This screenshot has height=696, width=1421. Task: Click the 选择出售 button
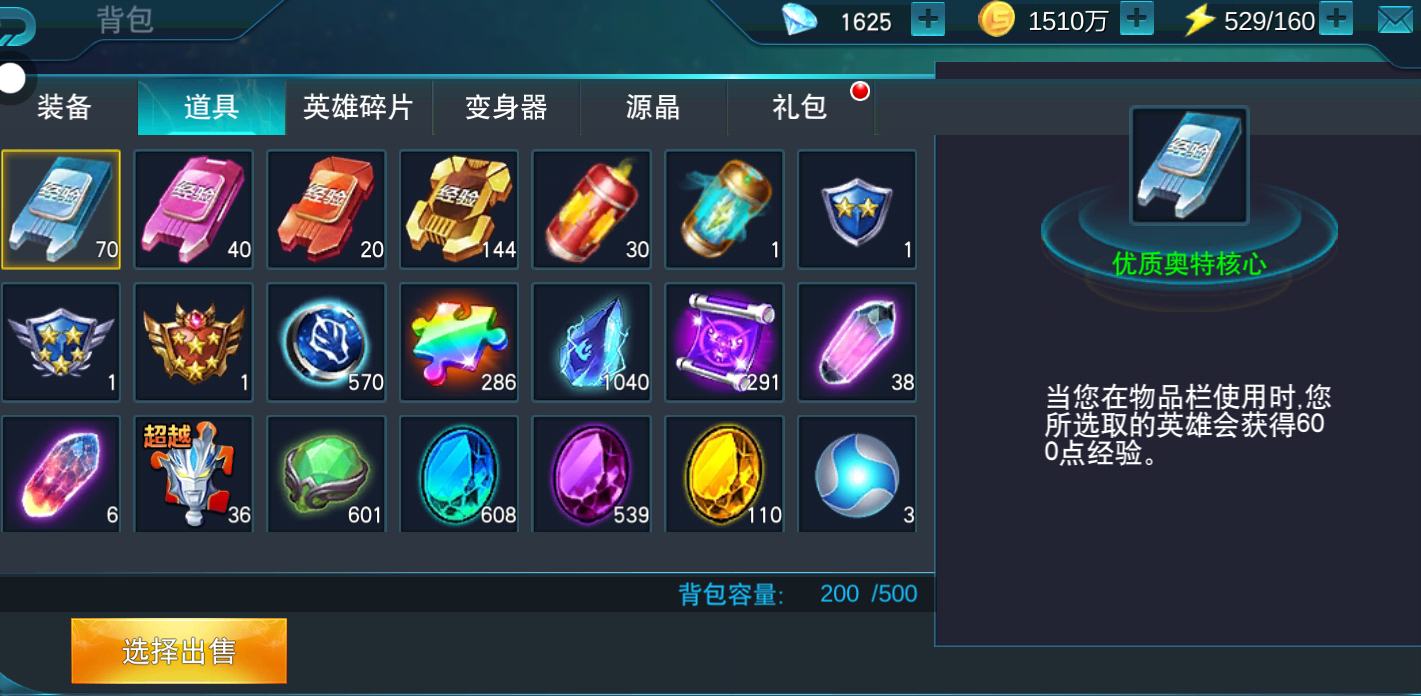[179, 651]
